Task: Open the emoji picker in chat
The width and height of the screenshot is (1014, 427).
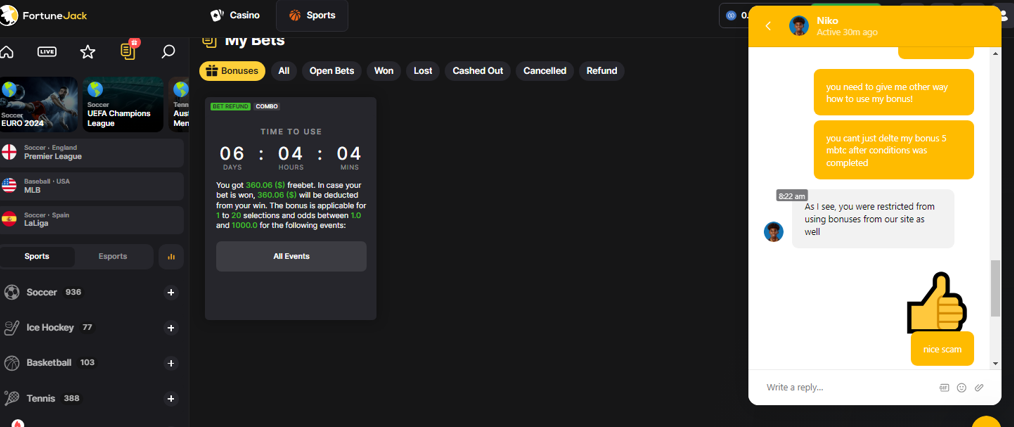Action: [x=962, y=388]
